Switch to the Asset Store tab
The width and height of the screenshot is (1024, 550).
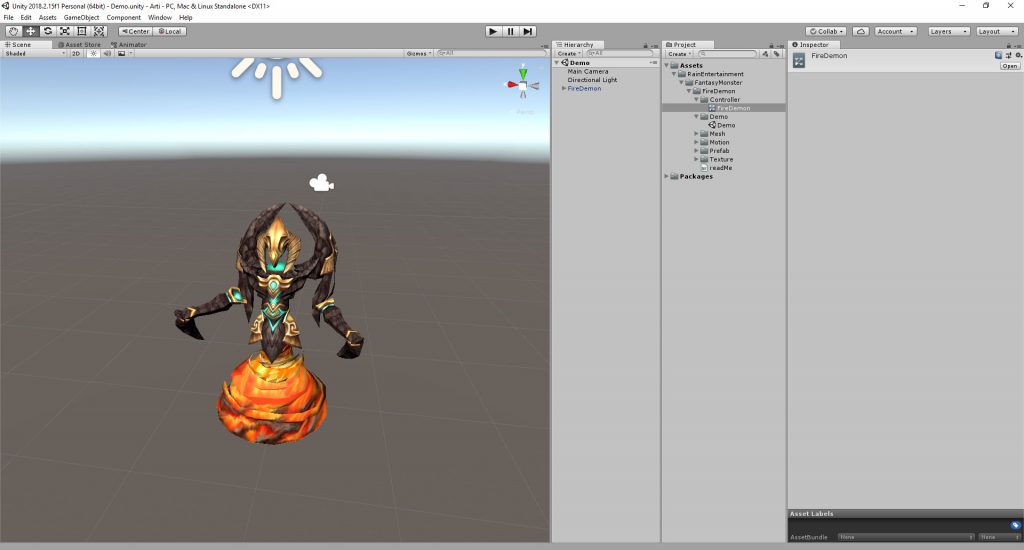pos(79,44)
